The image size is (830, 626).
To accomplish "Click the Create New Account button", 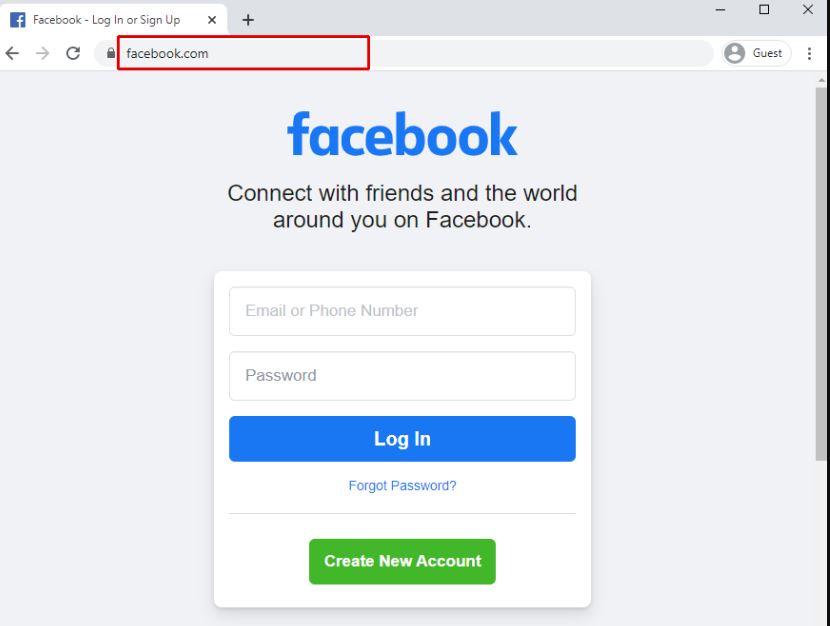I will [x=402, y=561].
